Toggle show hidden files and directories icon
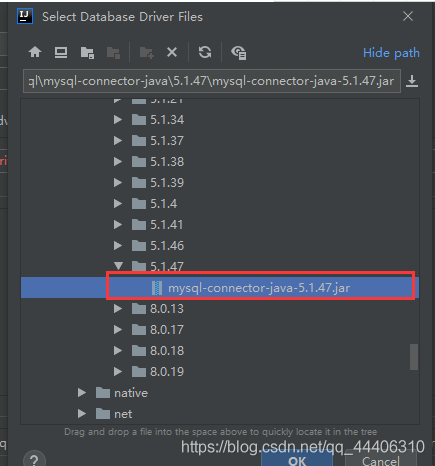 pos(239,53)
